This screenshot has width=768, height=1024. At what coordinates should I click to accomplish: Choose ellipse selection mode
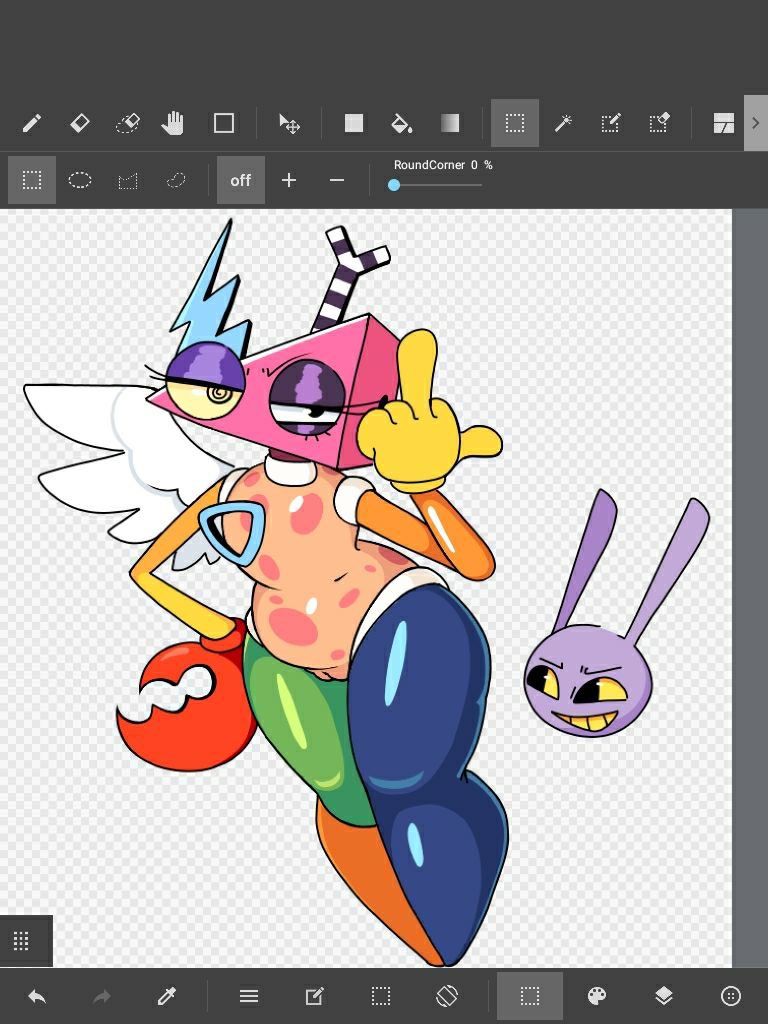80,180
